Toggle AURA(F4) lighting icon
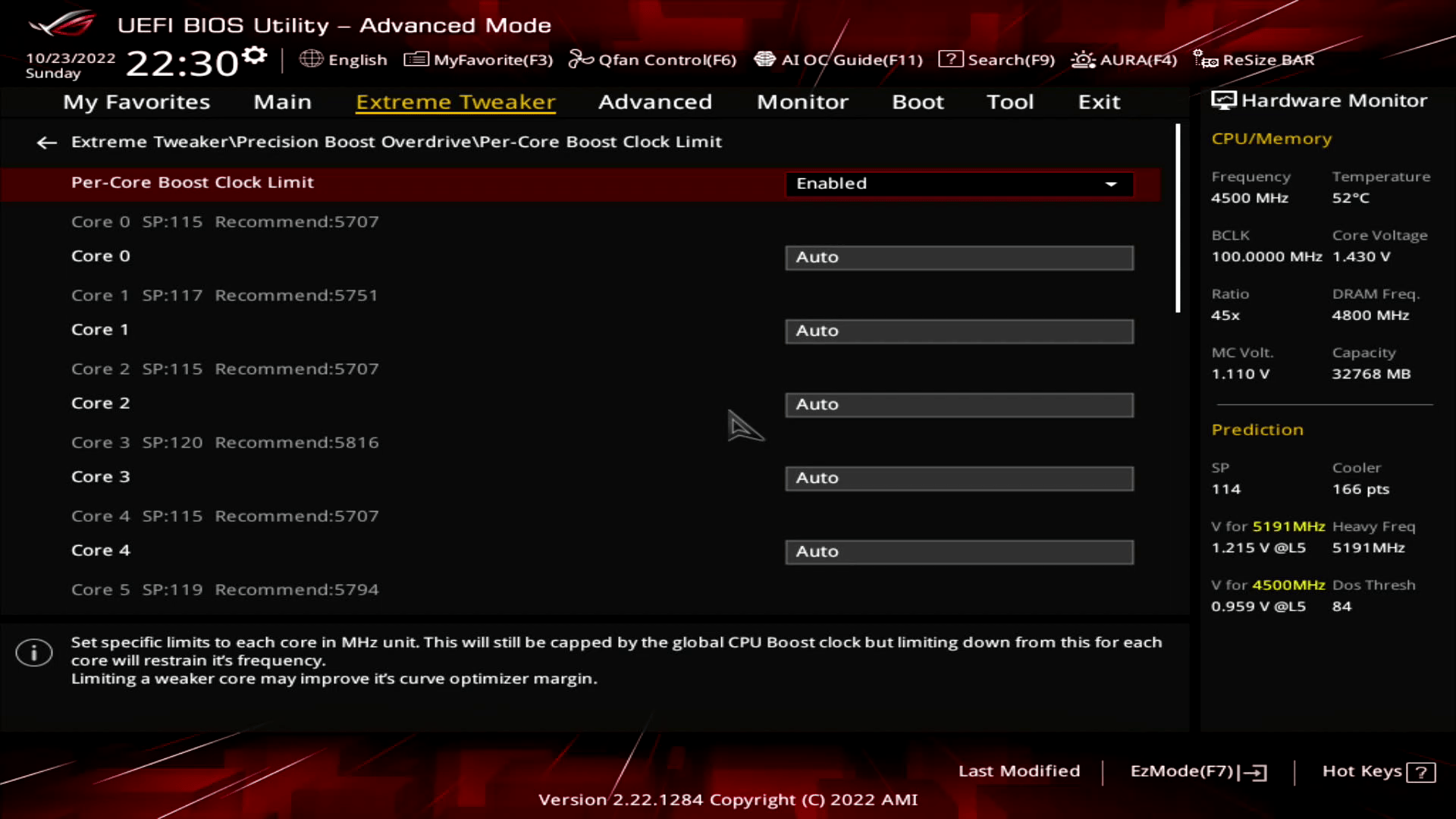1456x819 pixels. pyautogui.click(x=1083, y=59)
